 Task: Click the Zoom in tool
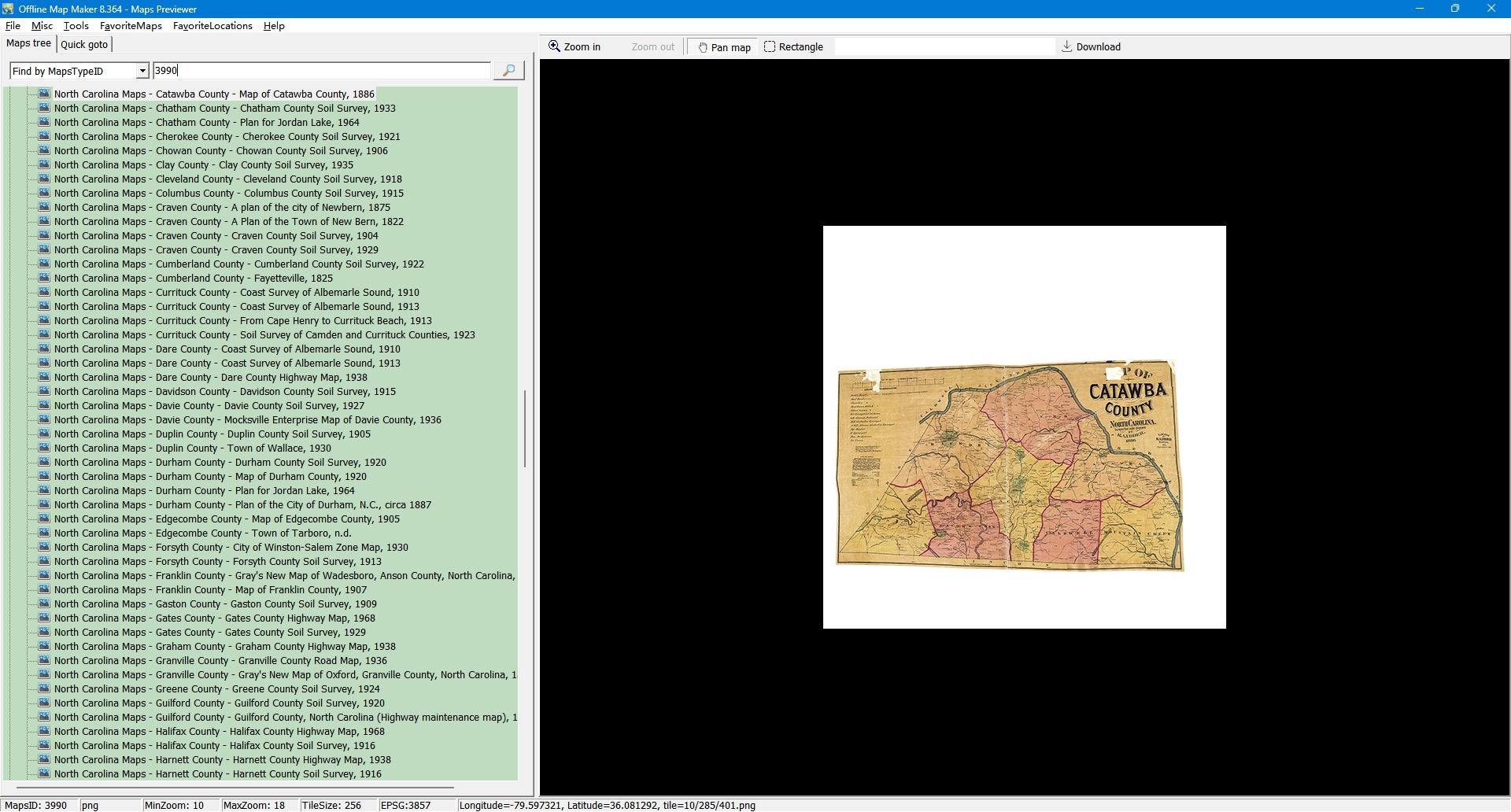click(574, 47)
